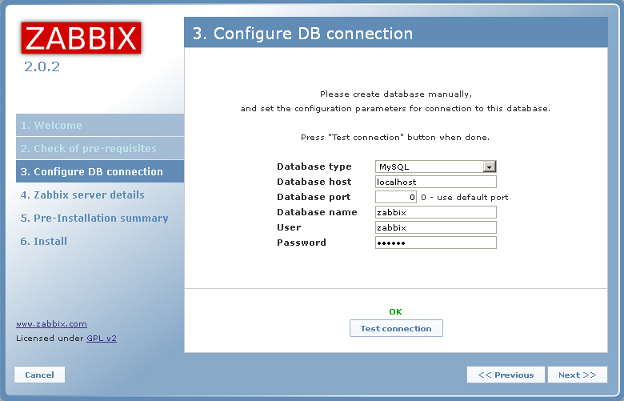This screenshot has width=624, height=401.
Task: Select the User text field
Action: tap(436, 227)
